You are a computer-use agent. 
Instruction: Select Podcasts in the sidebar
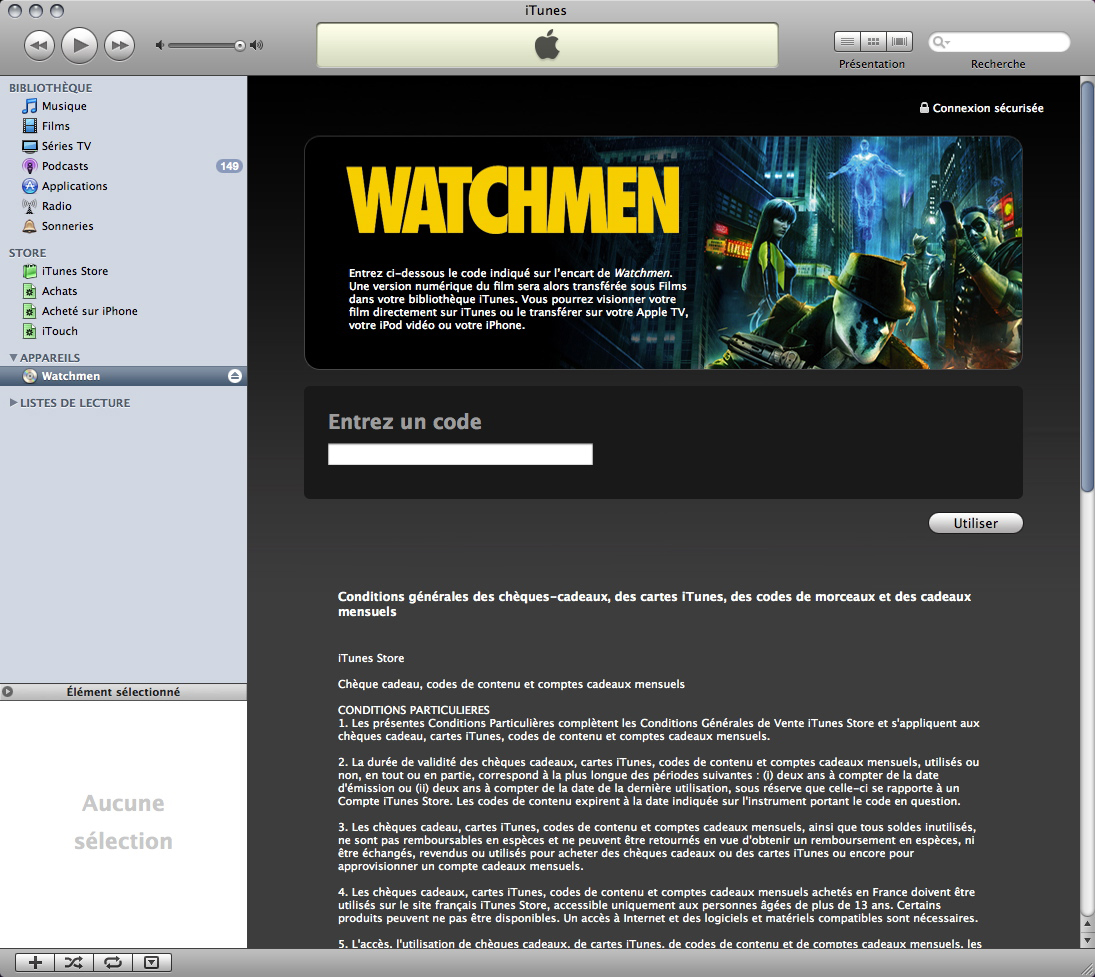(x=65, y=166)
